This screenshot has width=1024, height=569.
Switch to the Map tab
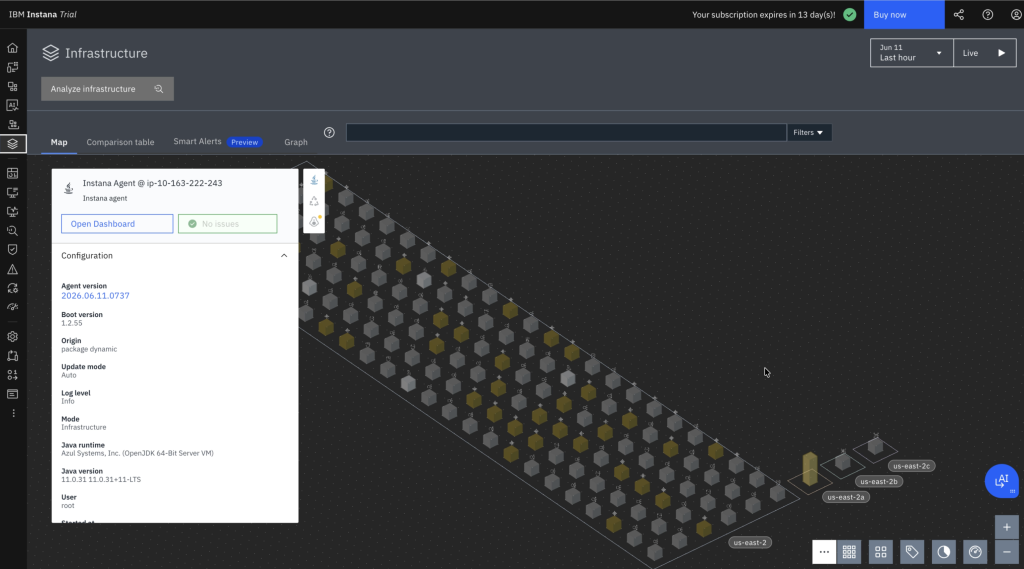[x=59, y=142]
